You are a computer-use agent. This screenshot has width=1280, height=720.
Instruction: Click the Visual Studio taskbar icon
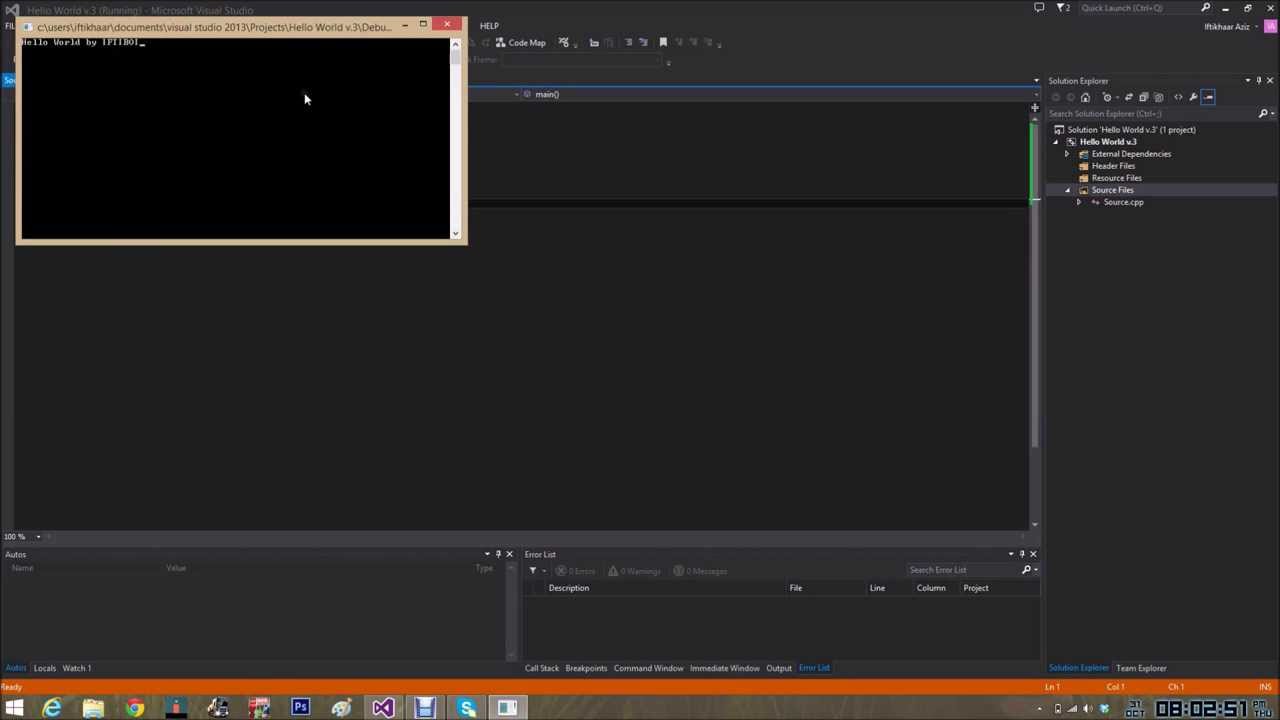(383, 708)
